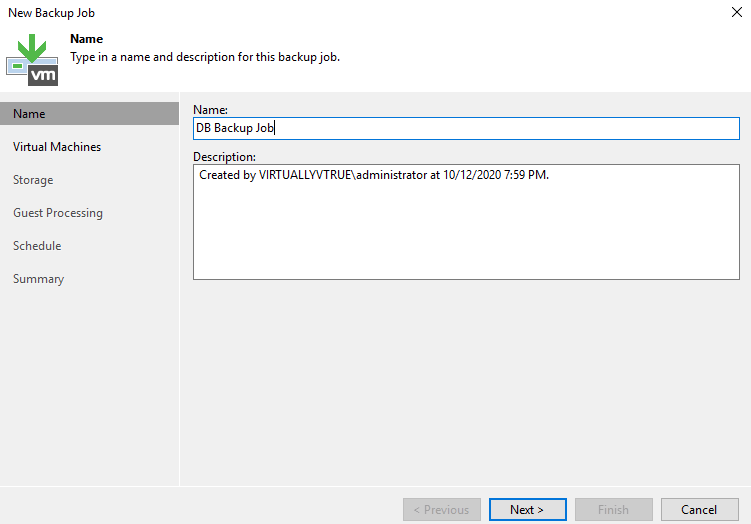This screenshot has width=751, height=524.
Task: Click the 'Name:' field label
Action: (209, 108)
